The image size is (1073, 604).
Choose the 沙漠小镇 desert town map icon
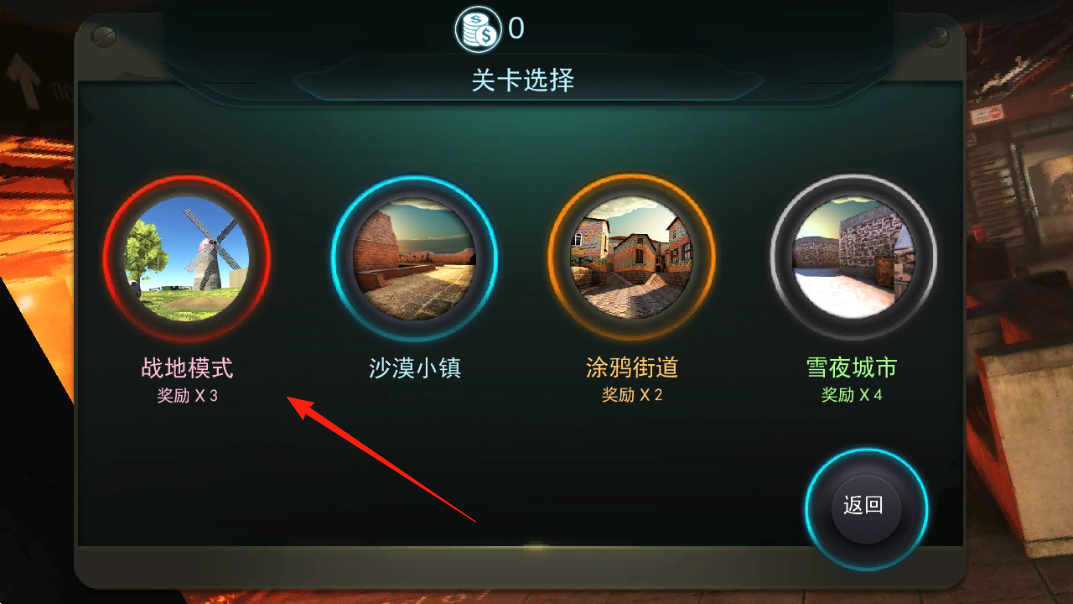pyautogui.click(x=414, y=258)
